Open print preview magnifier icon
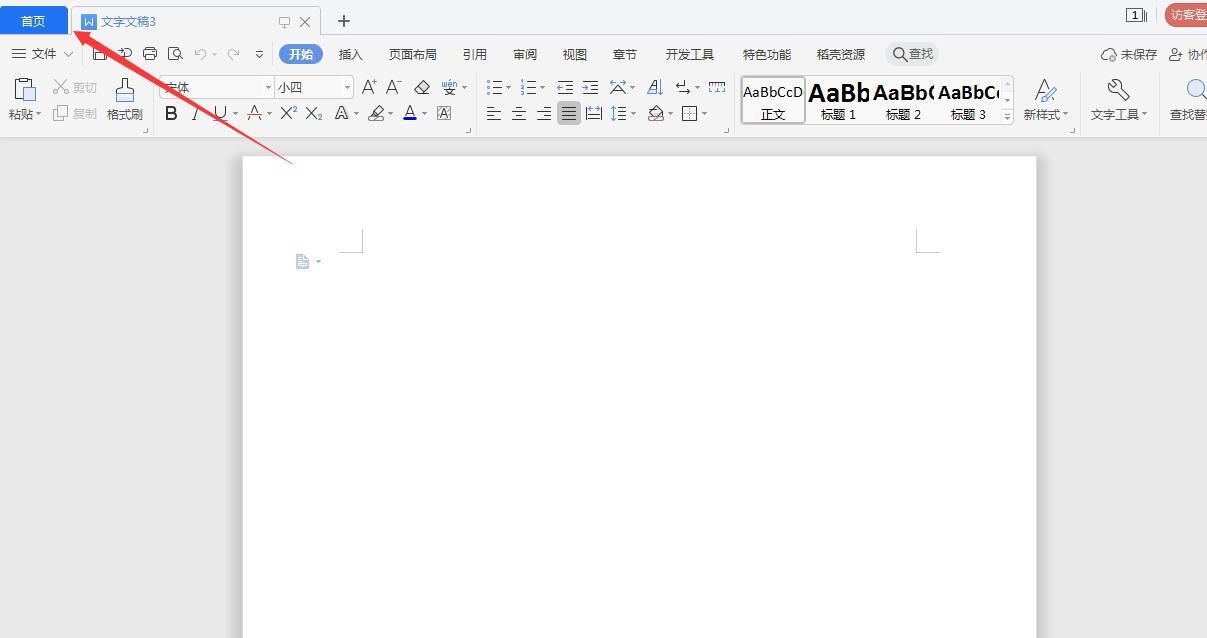This screenshot has width=1207, height=638. tap(176, 54)
